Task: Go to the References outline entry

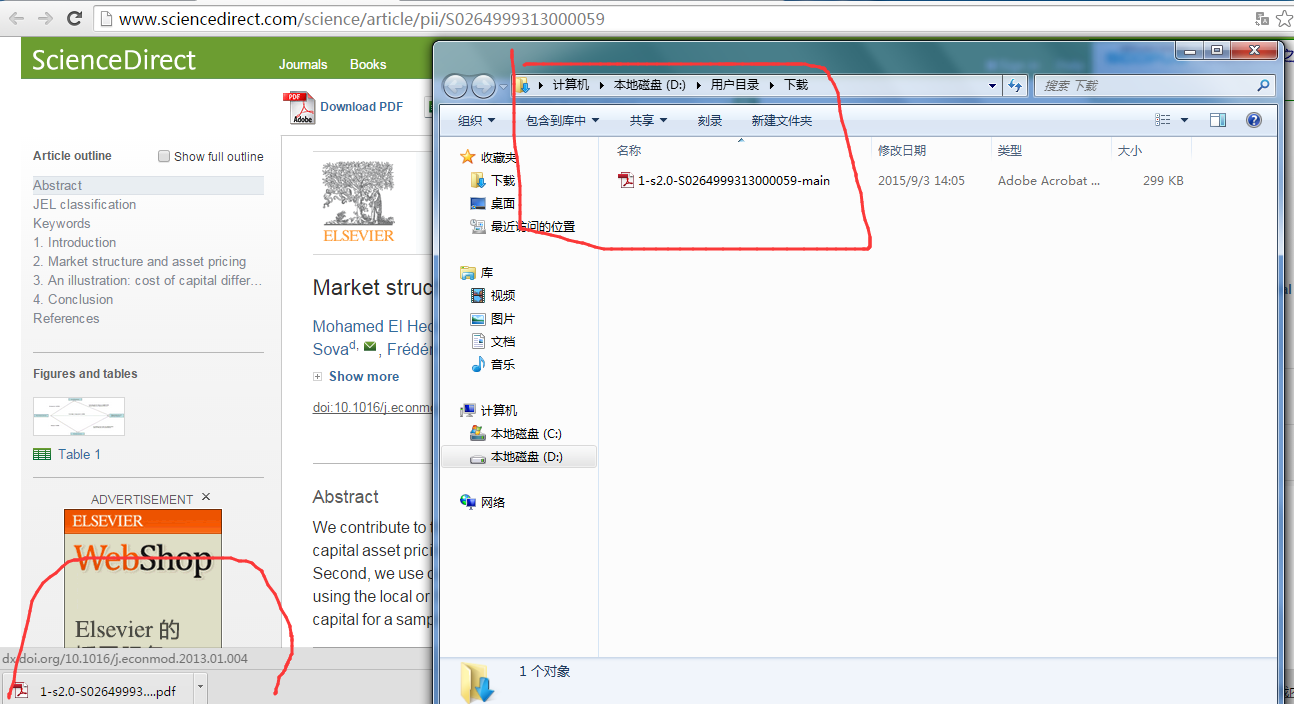Action: coord(66,318)
